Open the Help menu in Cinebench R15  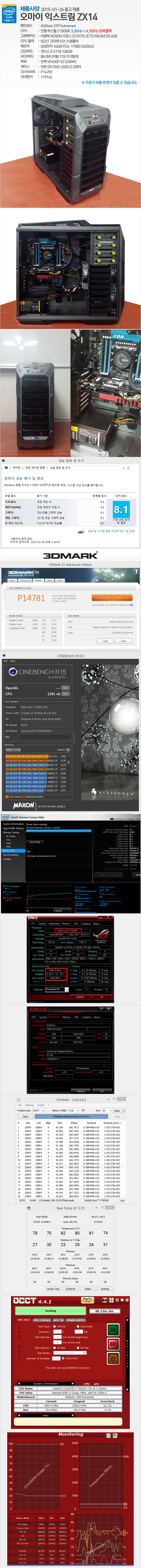click(x=13, y=661)
